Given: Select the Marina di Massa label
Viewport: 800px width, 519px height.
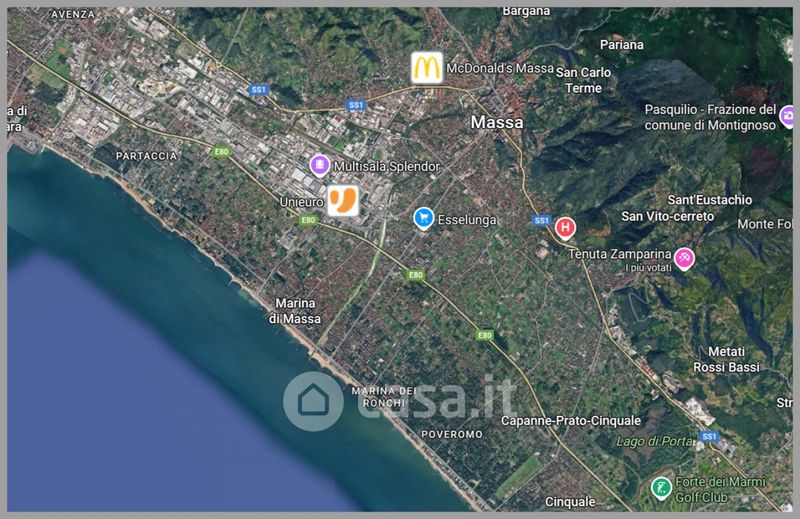Looking at the screenshot, I should point(295,311).
